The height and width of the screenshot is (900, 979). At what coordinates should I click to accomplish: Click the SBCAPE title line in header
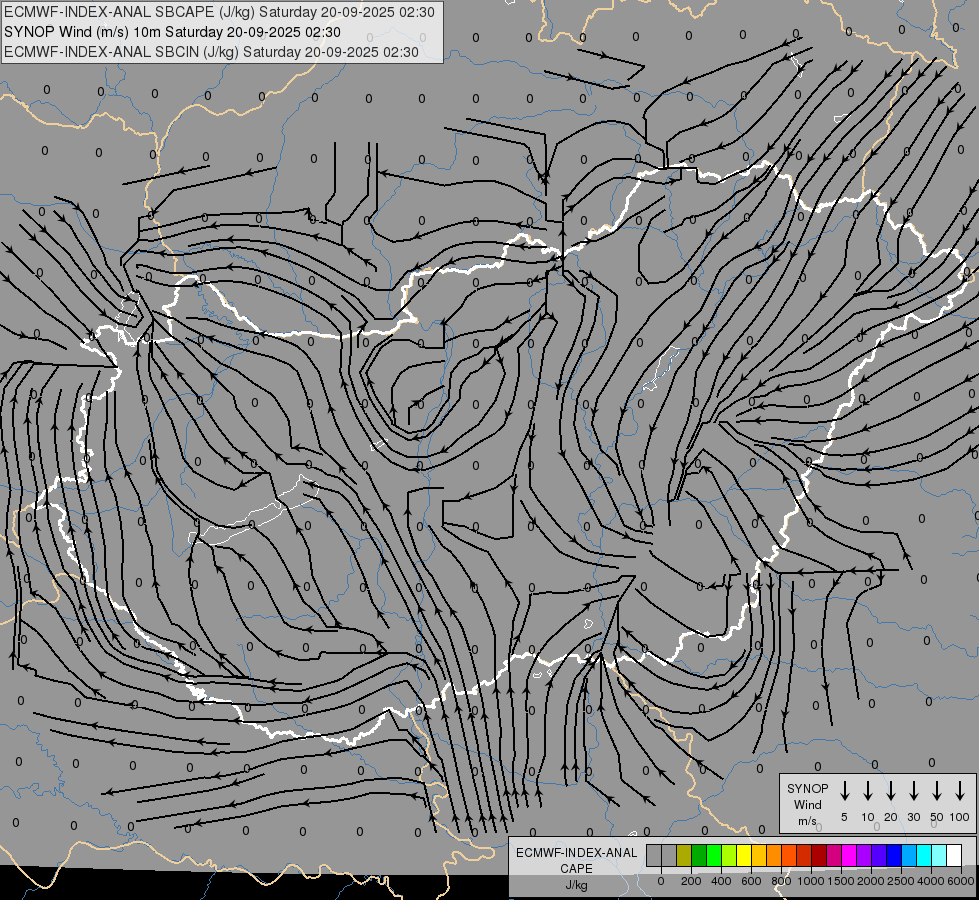tap(219, 12)
